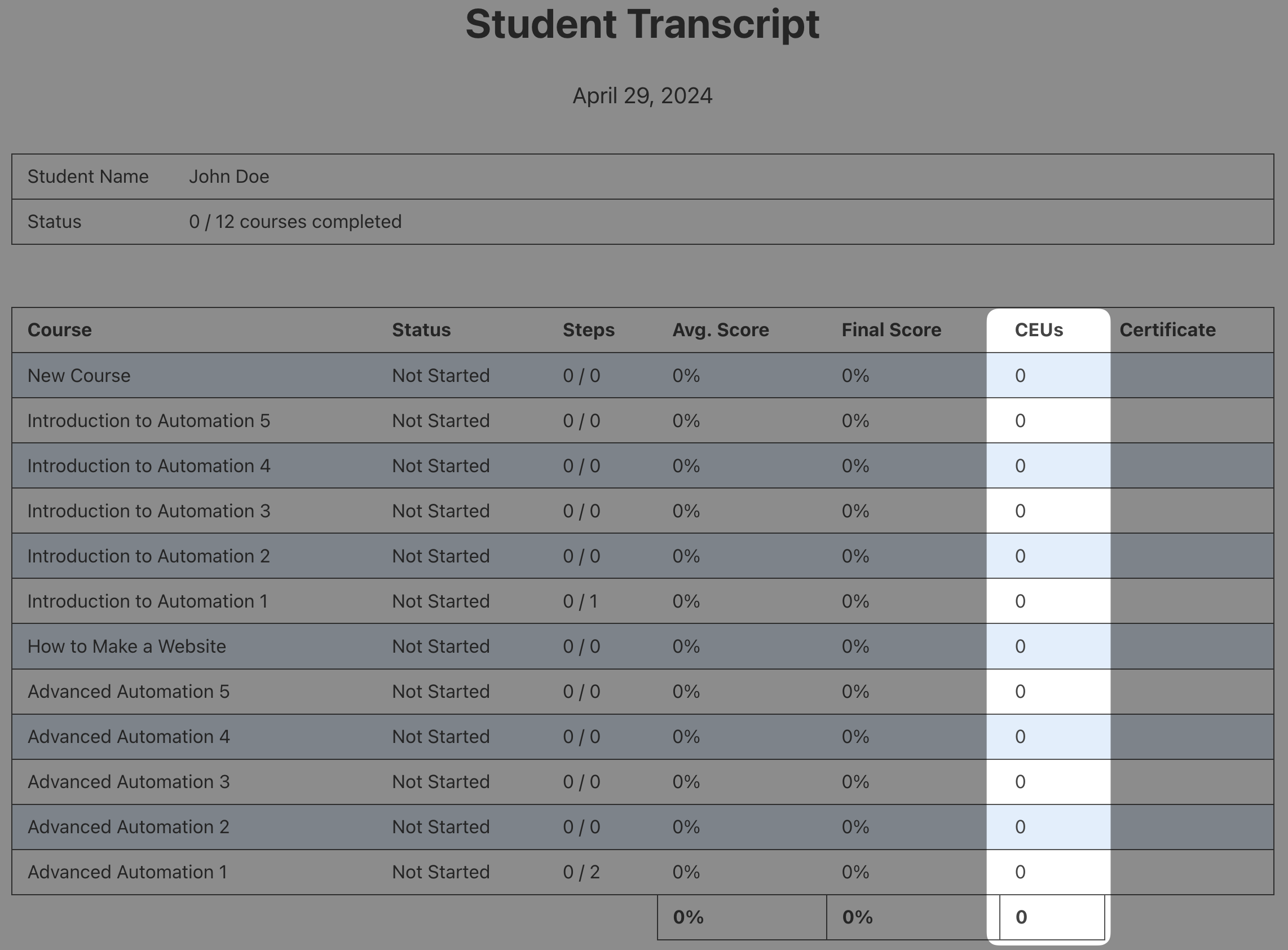
Task: Select the student name John Doe
Action: click(x=229, y=177)
